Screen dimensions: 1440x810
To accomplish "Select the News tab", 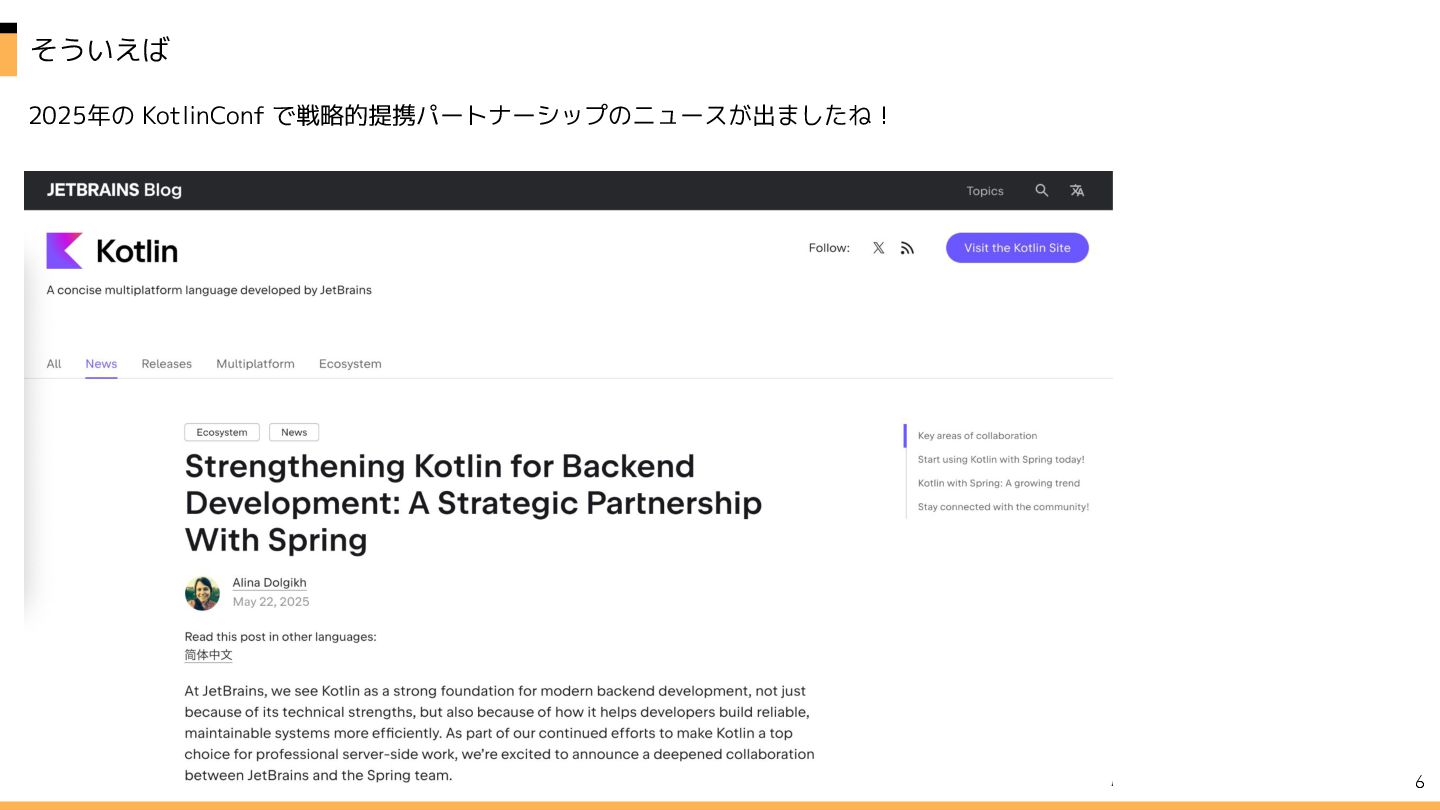I will (101, 364).
